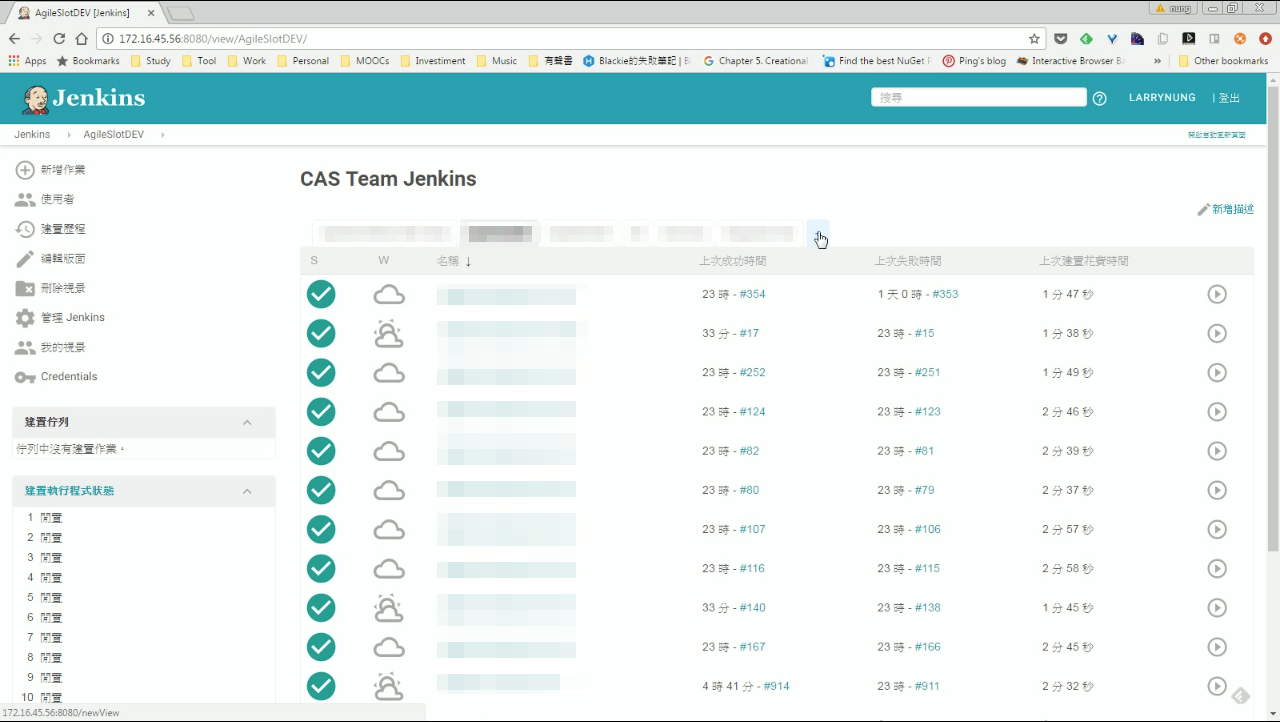Image resolution: width=1280 pixels, height=722 pixels.
Task: Show more bookmarks chevron
Action: (1157, 60)
